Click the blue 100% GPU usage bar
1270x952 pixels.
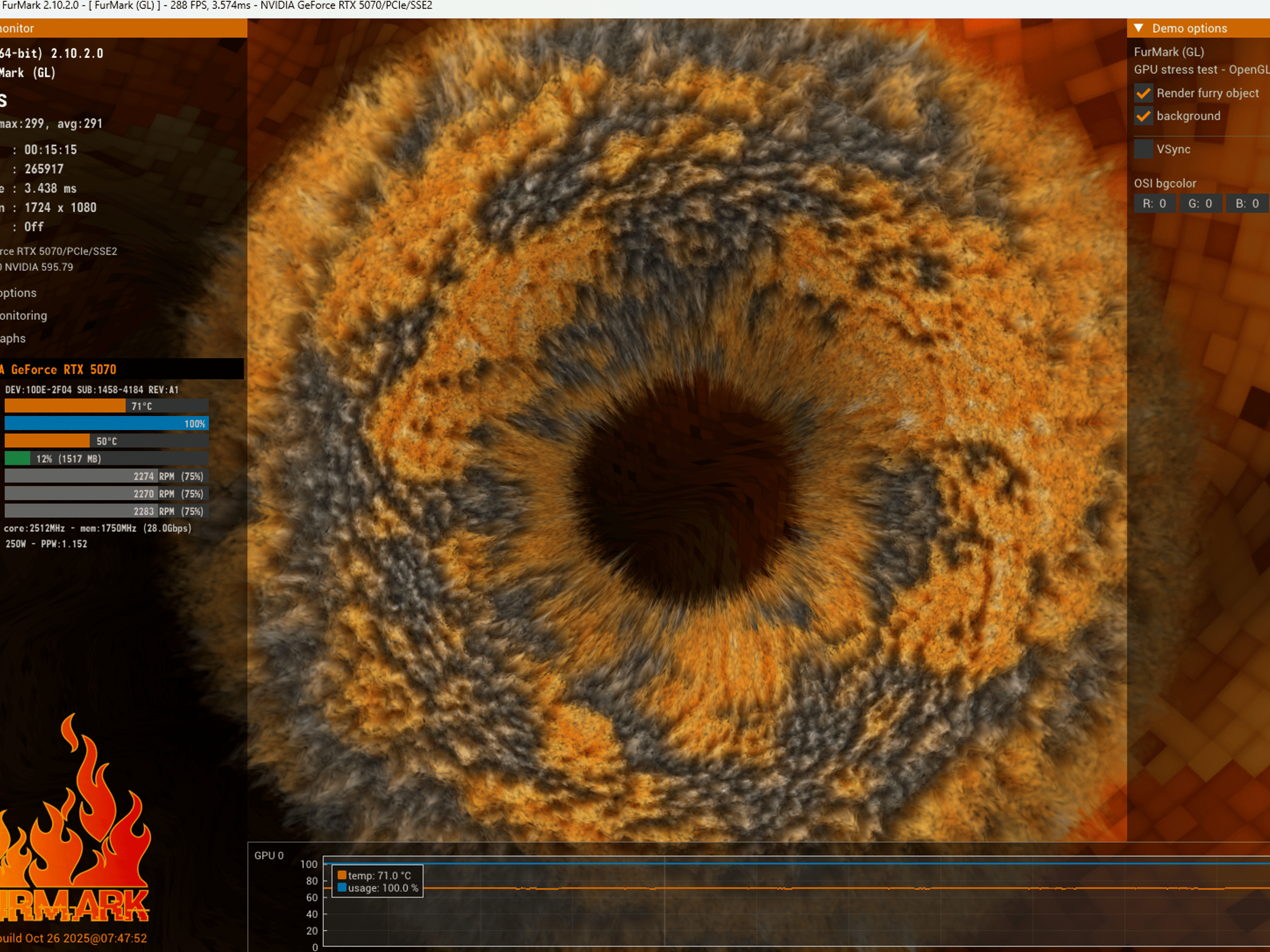pos(107,423)
